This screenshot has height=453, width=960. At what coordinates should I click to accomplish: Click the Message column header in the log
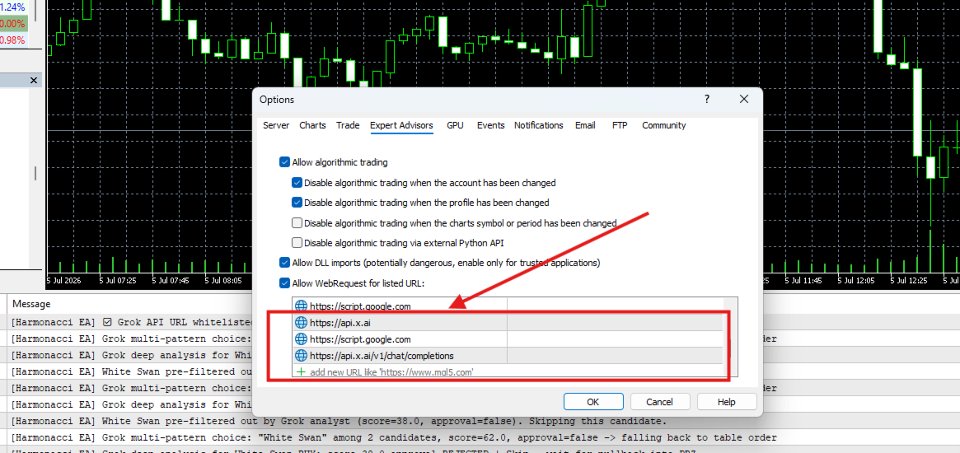(x=31, y=304)
